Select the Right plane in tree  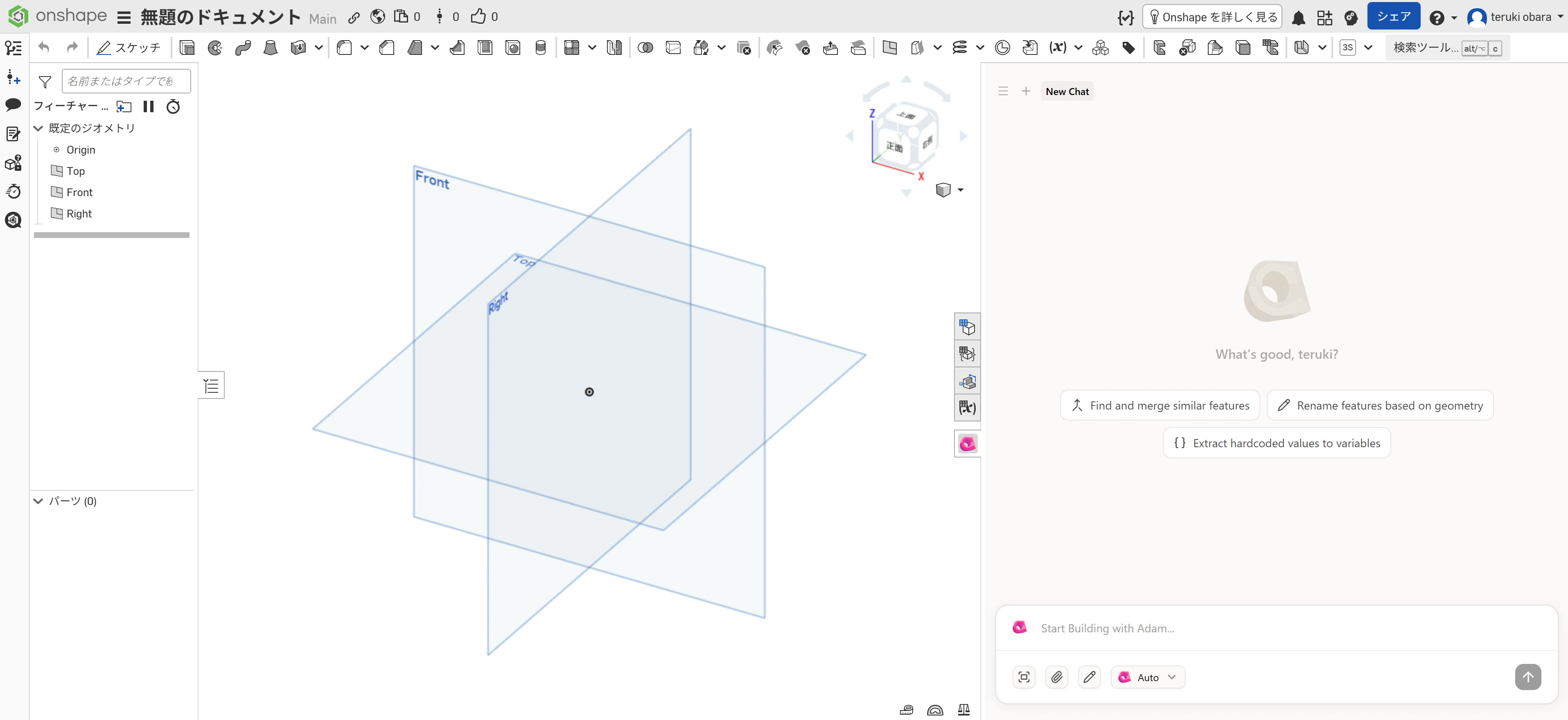click(79, 214)
